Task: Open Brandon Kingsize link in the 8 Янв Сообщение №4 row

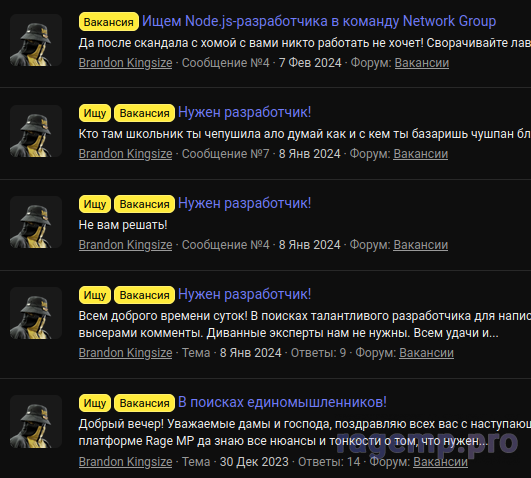Action: (x=125, y=245)
